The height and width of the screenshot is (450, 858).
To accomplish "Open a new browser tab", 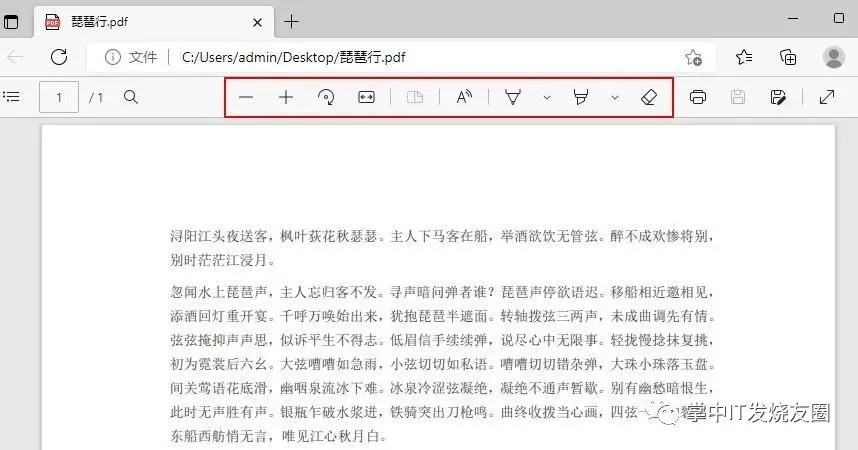I will 292,22.
